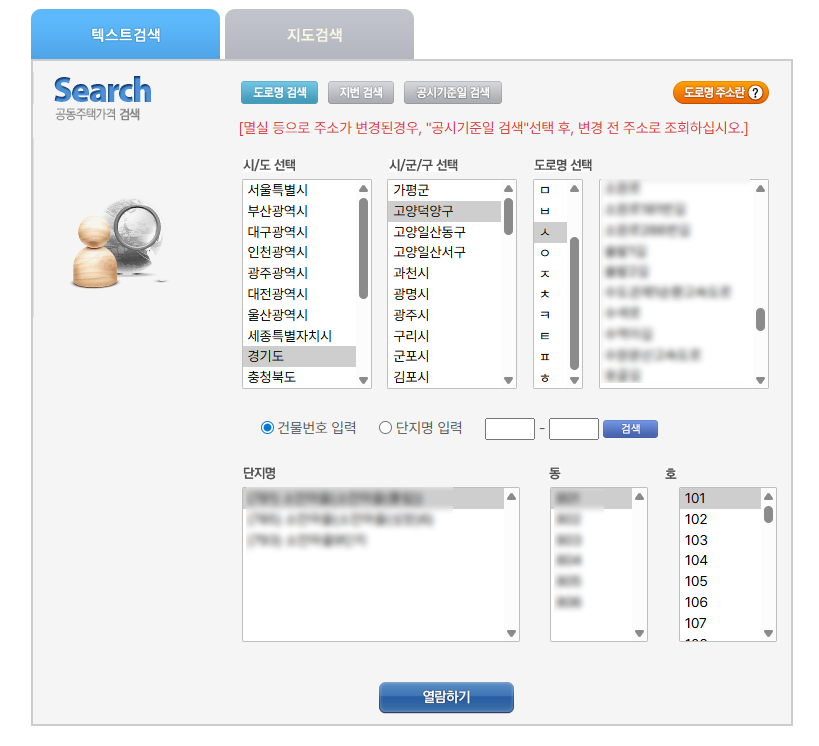Click scroll up arrow in 시/군/구 list
819x746 pixels.
point(508,188)
